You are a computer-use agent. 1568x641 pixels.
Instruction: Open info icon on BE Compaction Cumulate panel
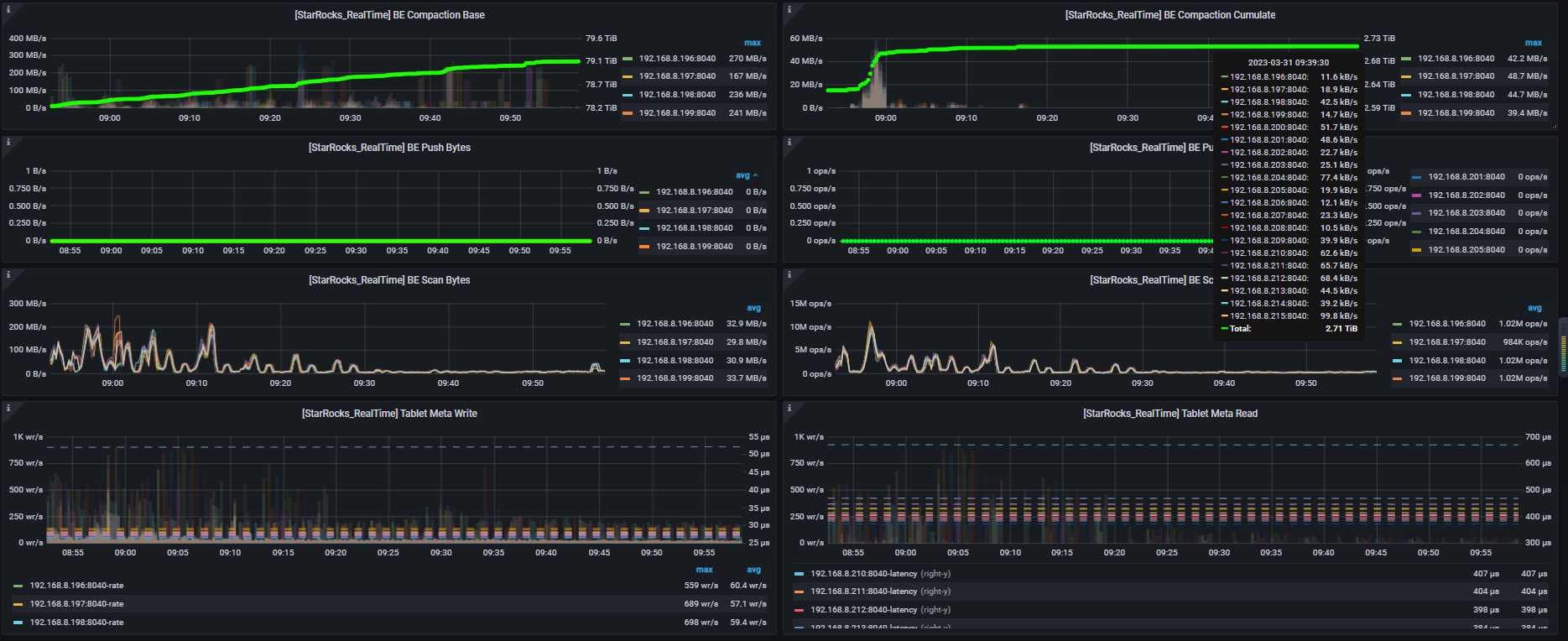point(789,9)
